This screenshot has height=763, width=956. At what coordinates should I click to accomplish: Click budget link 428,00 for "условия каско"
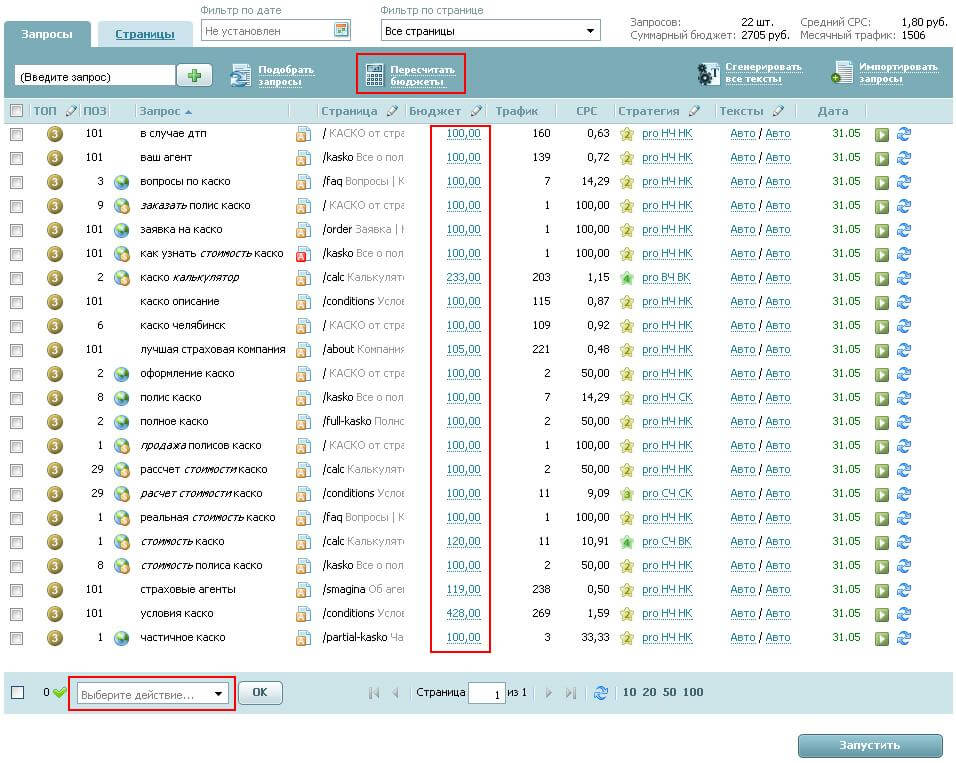[x=463, y=614]
